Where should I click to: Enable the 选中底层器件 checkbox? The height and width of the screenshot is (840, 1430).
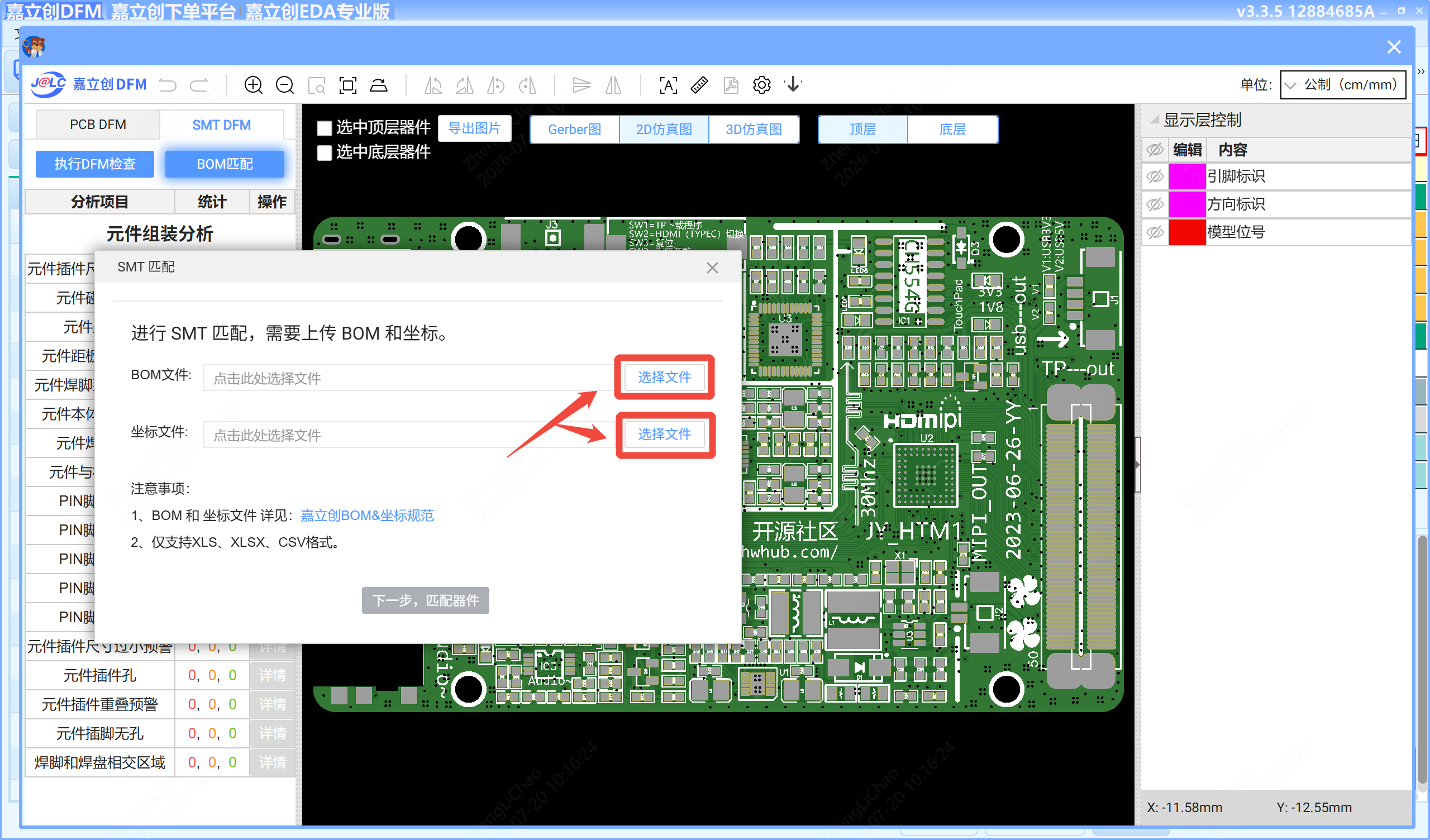click(324, 152)
